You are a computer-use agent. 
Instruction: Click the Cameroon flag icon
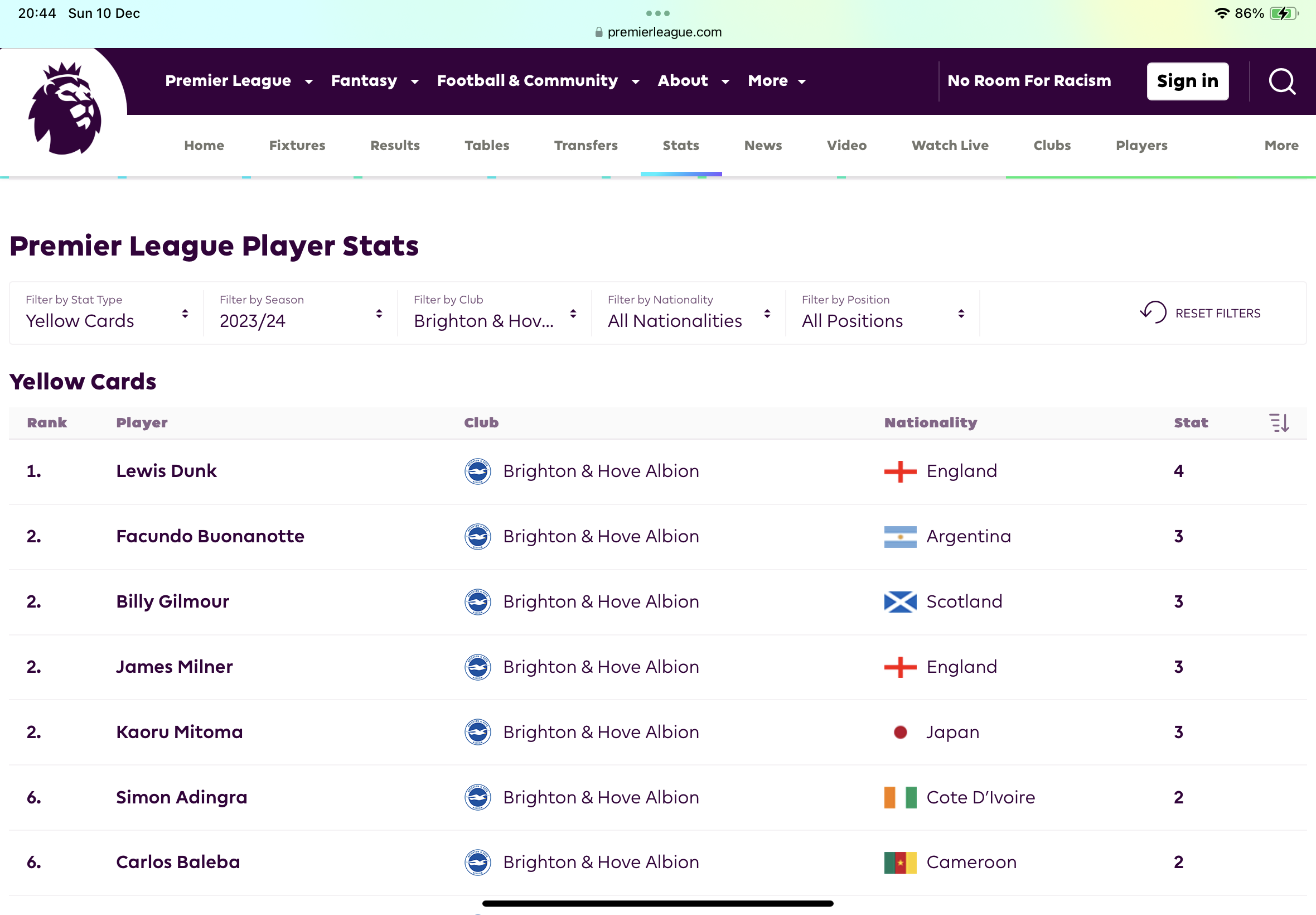tap(900, 863)
